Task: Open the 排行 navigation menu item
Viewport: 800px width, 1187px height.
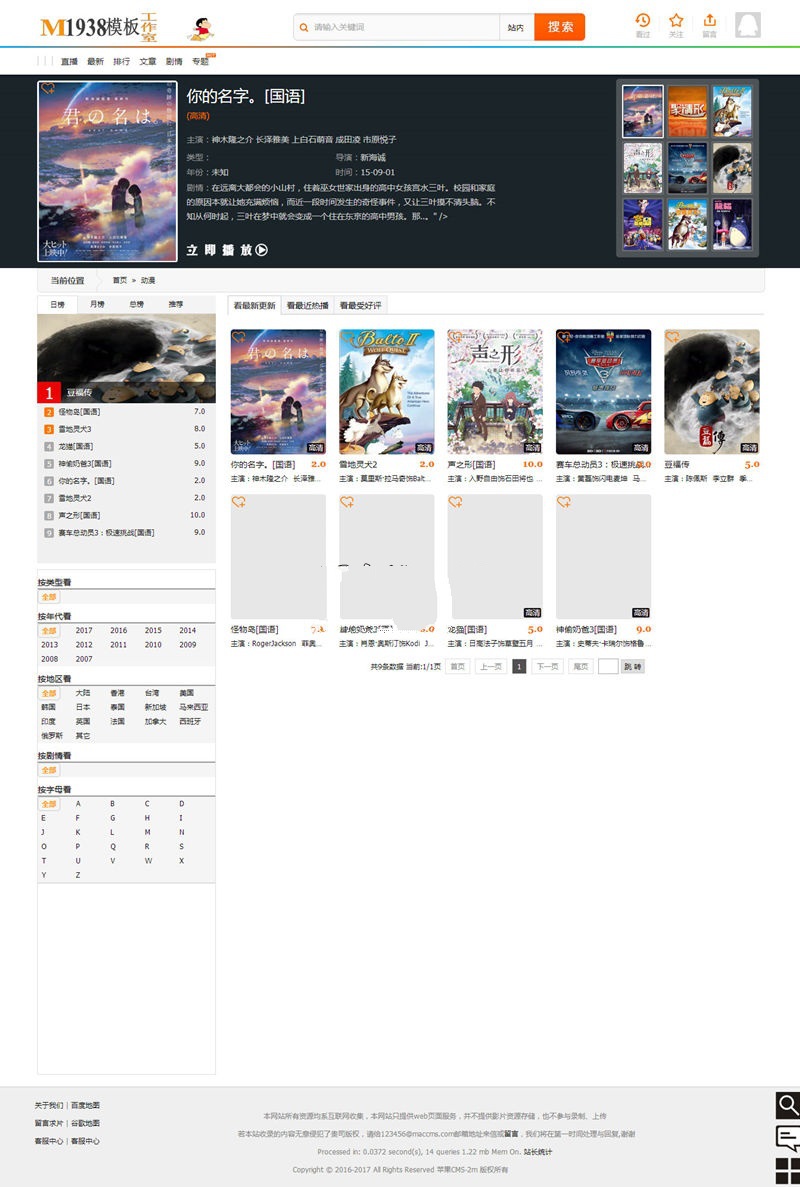Action: pos(121,60)
